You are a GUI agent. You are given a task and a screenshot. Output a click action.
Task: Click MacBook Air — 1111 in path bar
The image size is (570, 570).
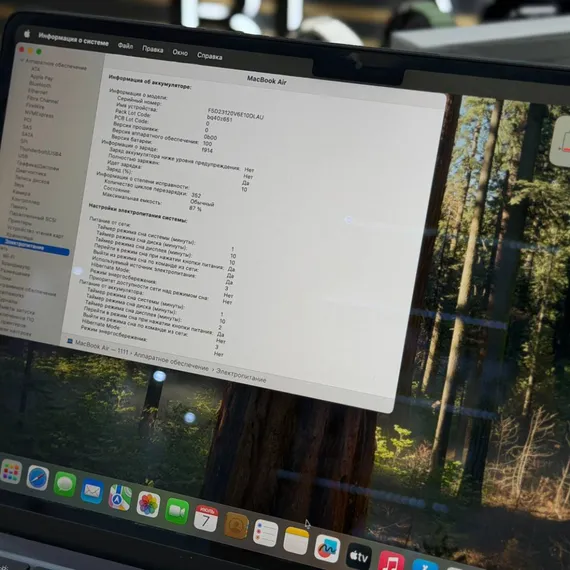(x=102, y=347)
